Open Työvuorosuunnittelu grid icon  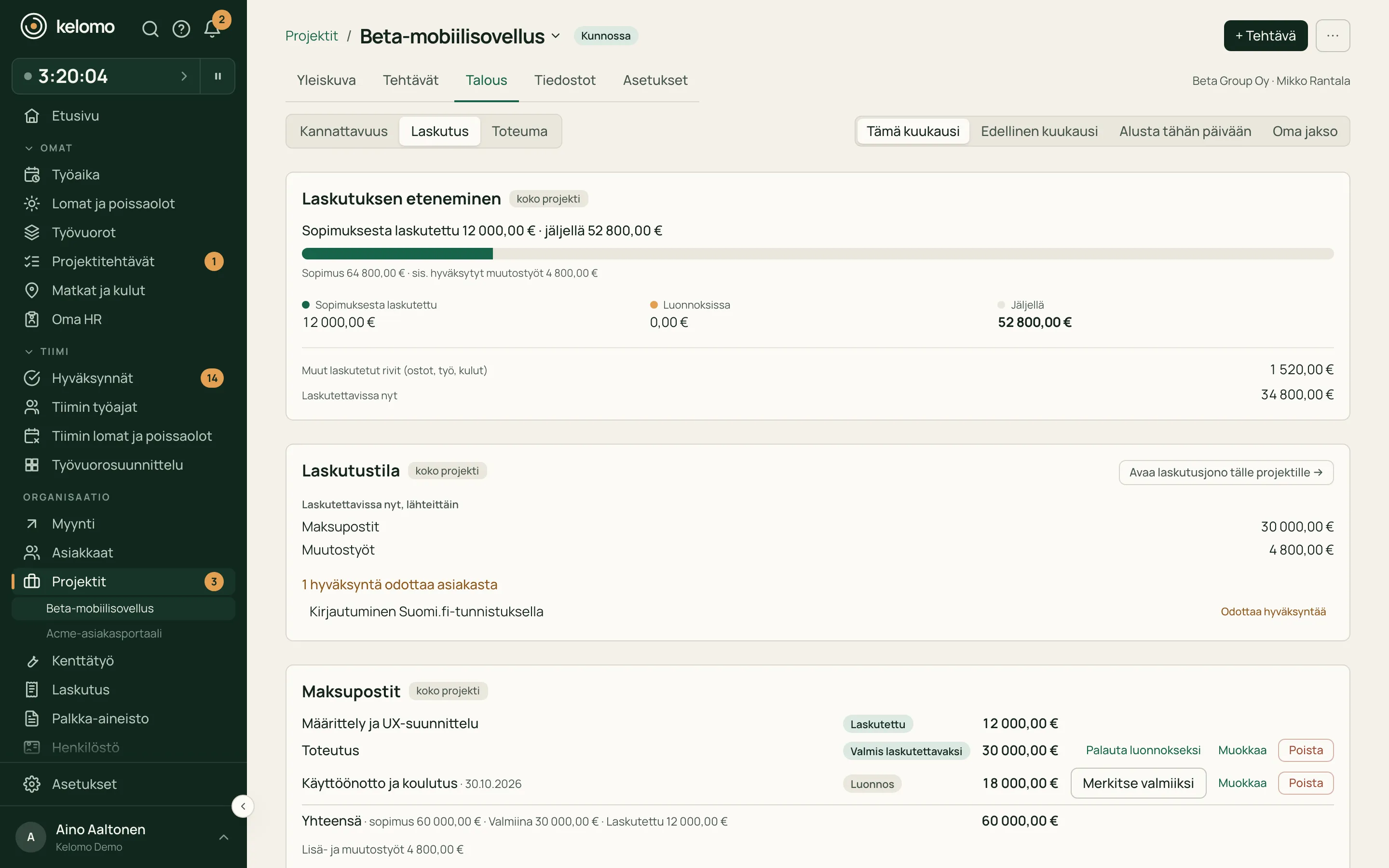pos(32,465)
